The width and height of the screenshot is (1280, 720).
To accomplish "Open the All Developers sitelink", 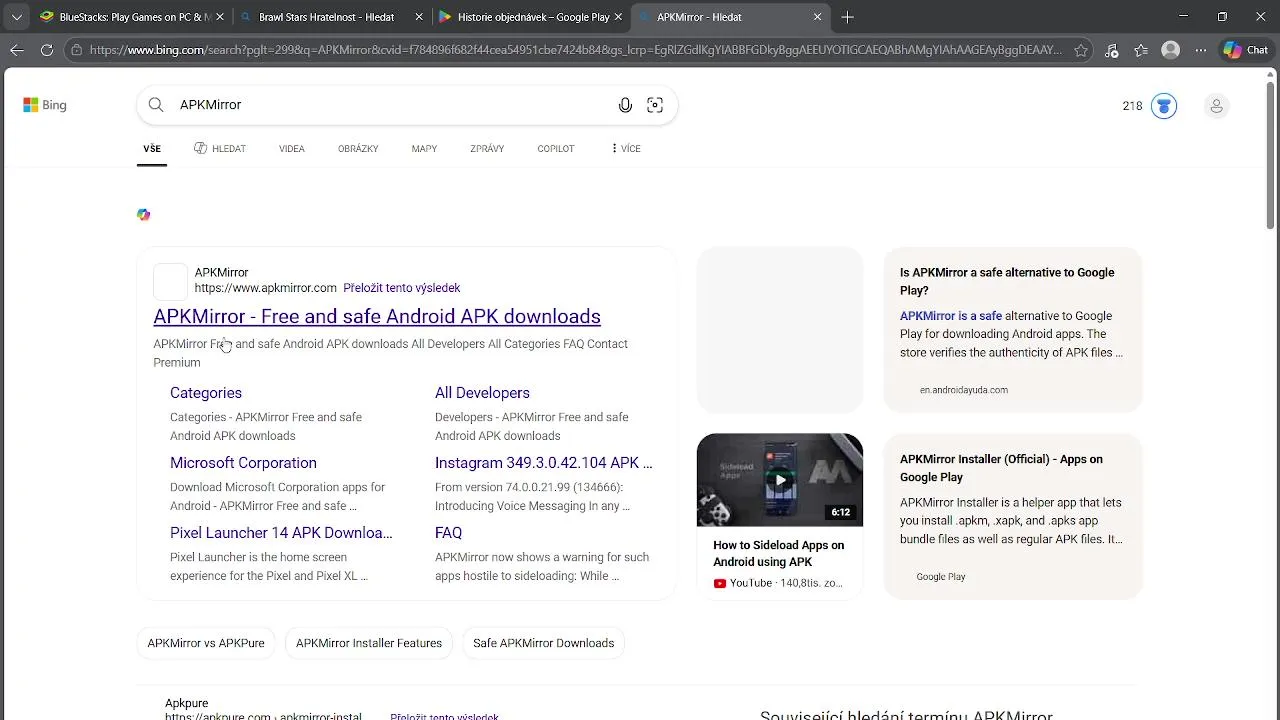I will (x=482, y=393).
